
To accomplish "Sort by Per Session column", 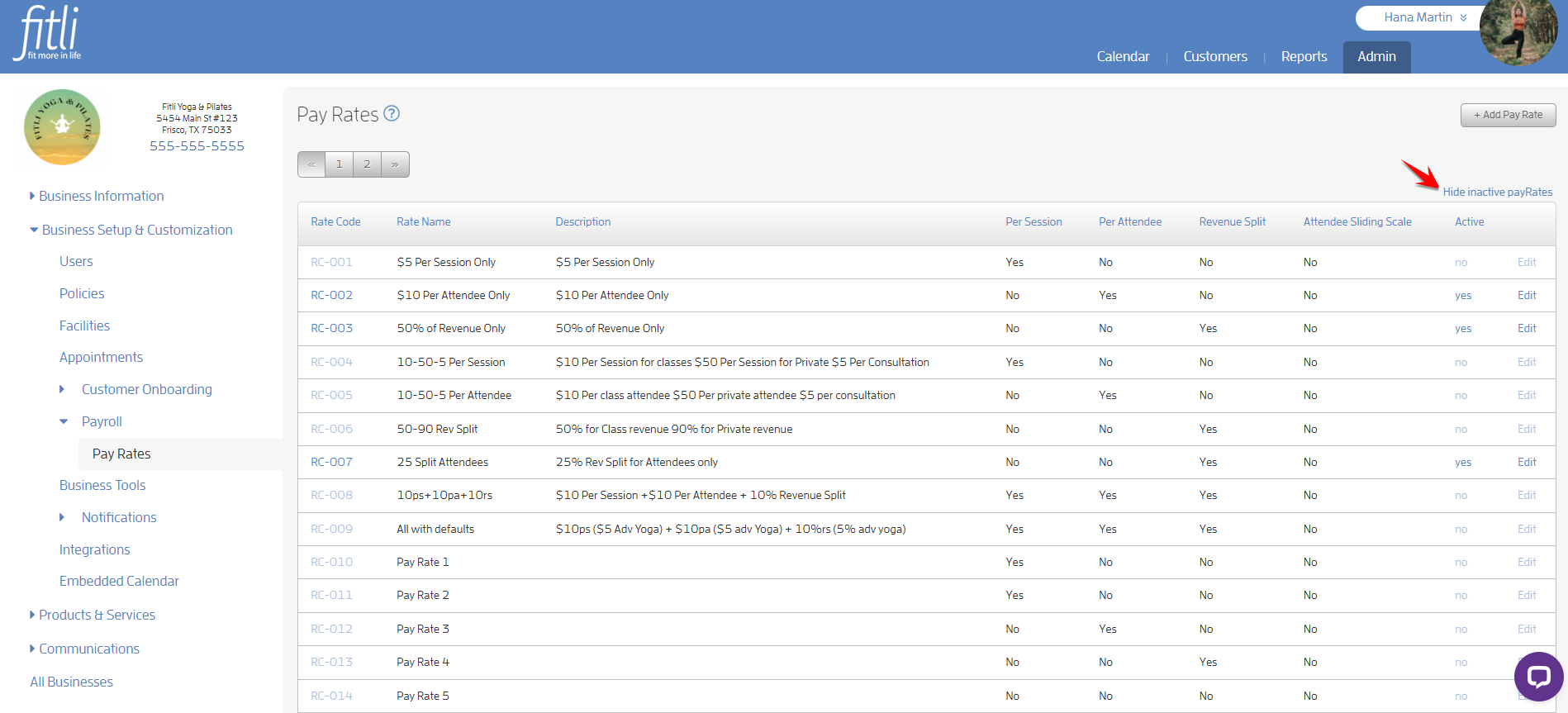I will pyautogui.click(x=1033, y=221).
